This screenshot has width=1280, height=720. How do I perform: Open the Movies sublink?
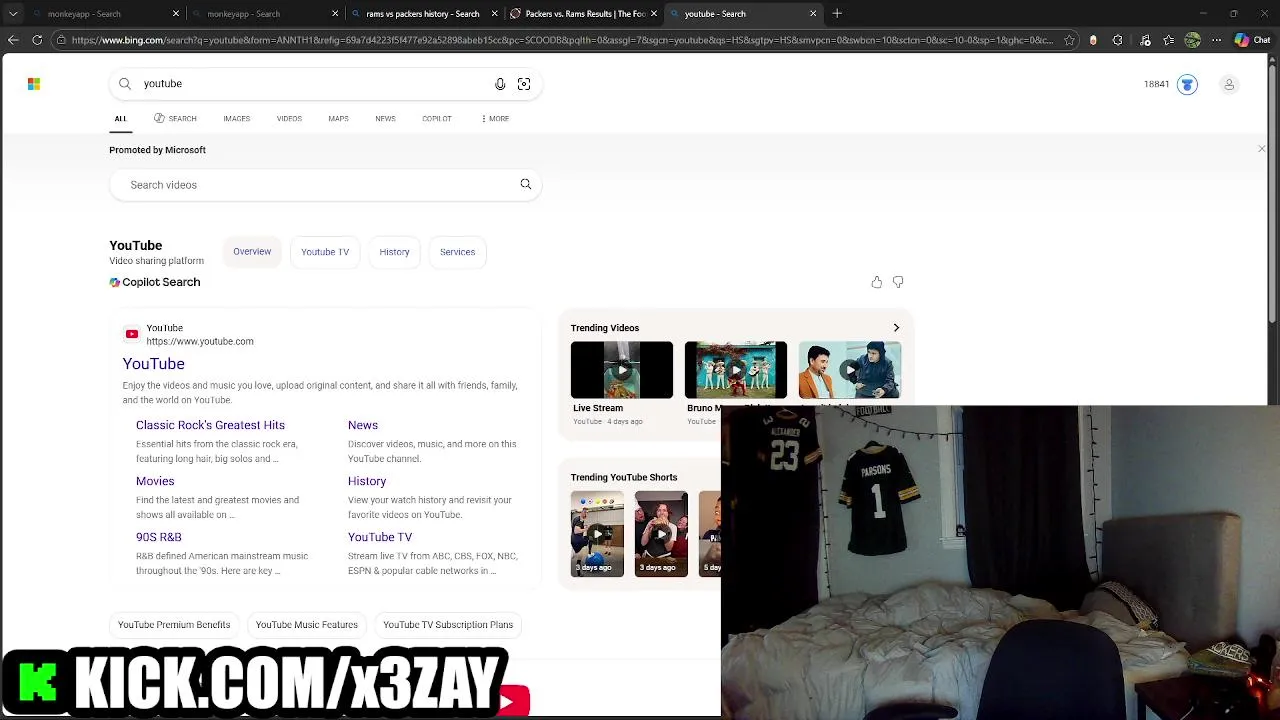(155, 481)
